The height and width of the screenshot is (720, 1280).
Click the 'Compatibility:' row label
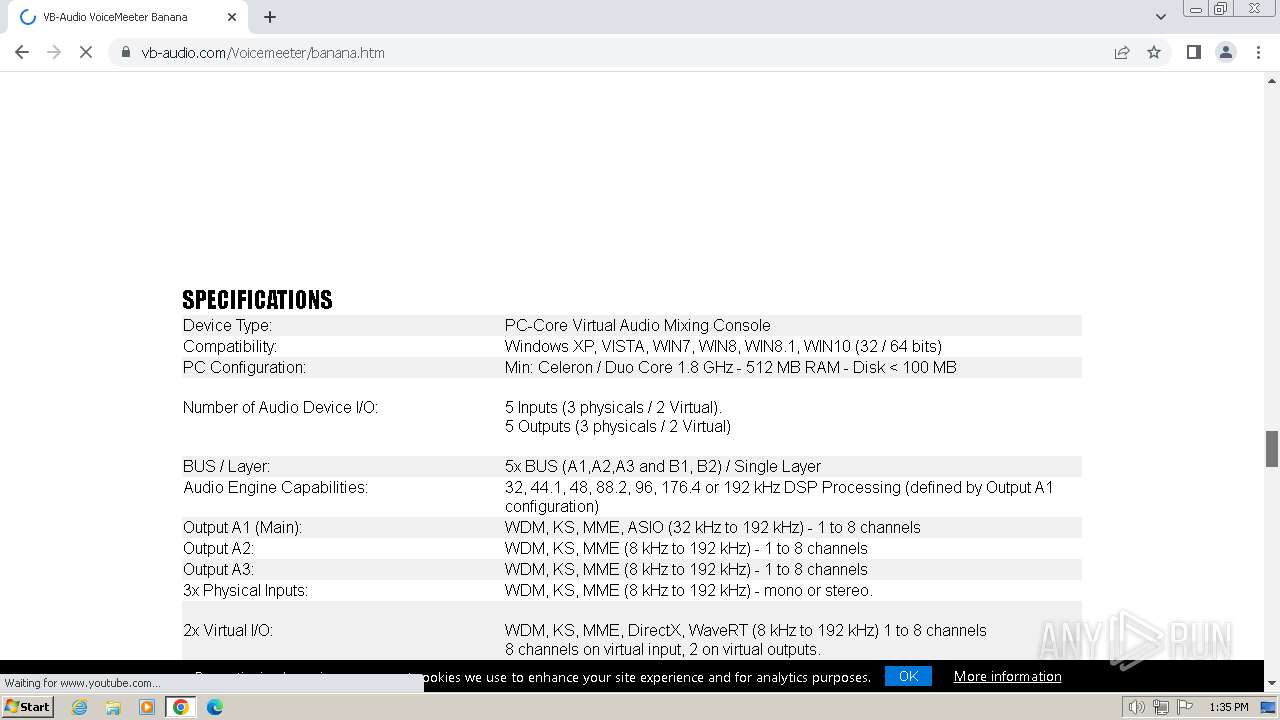pyautogui.click(x=230, y=346)
